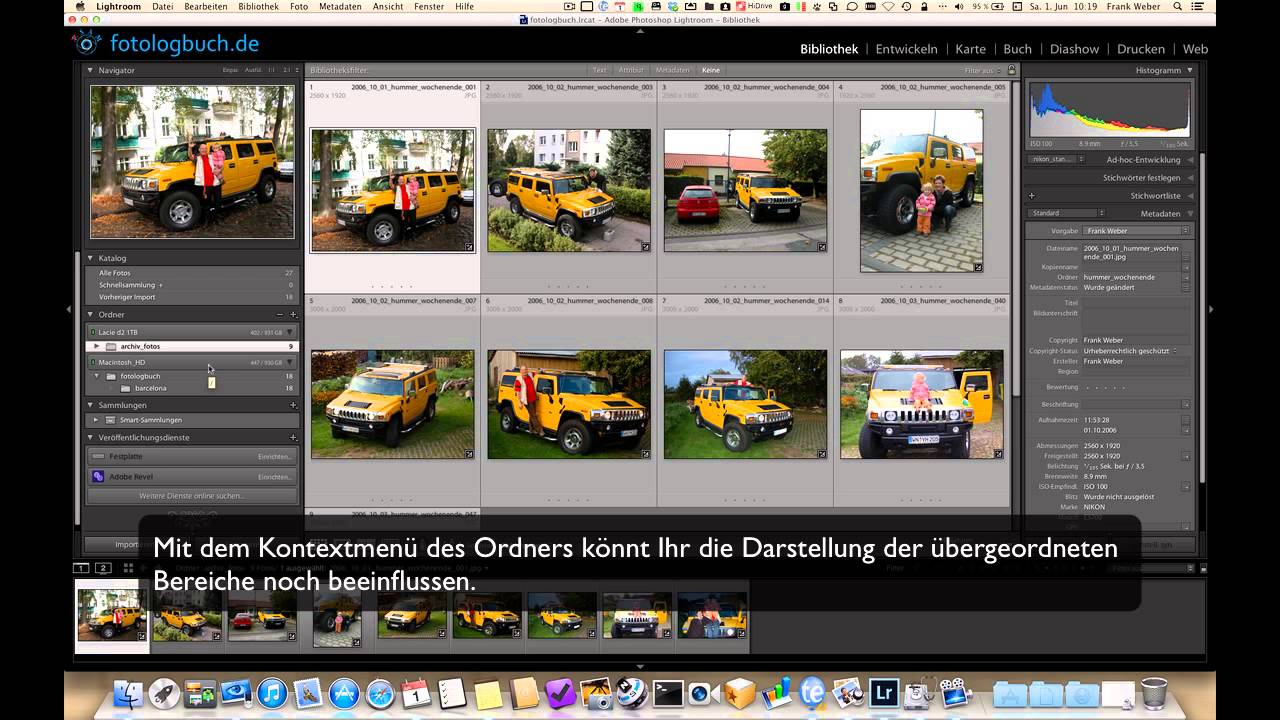Switch to grid view icon above filmstrip
1280x720 pixels.
(128, 568)
